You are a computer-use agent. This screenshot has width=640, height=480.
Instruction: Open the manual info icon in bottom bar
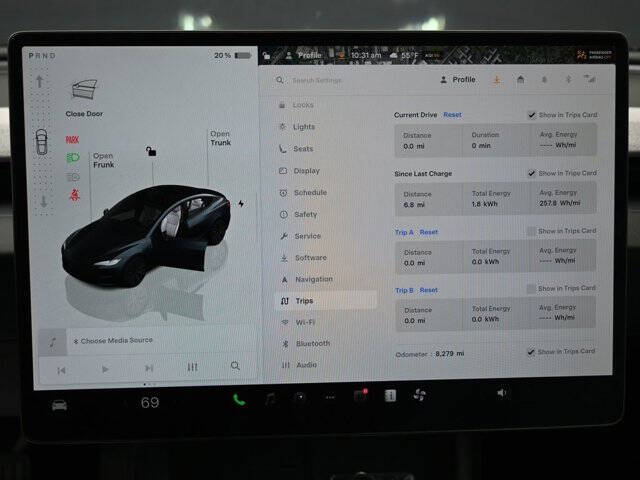pos(390,395)
